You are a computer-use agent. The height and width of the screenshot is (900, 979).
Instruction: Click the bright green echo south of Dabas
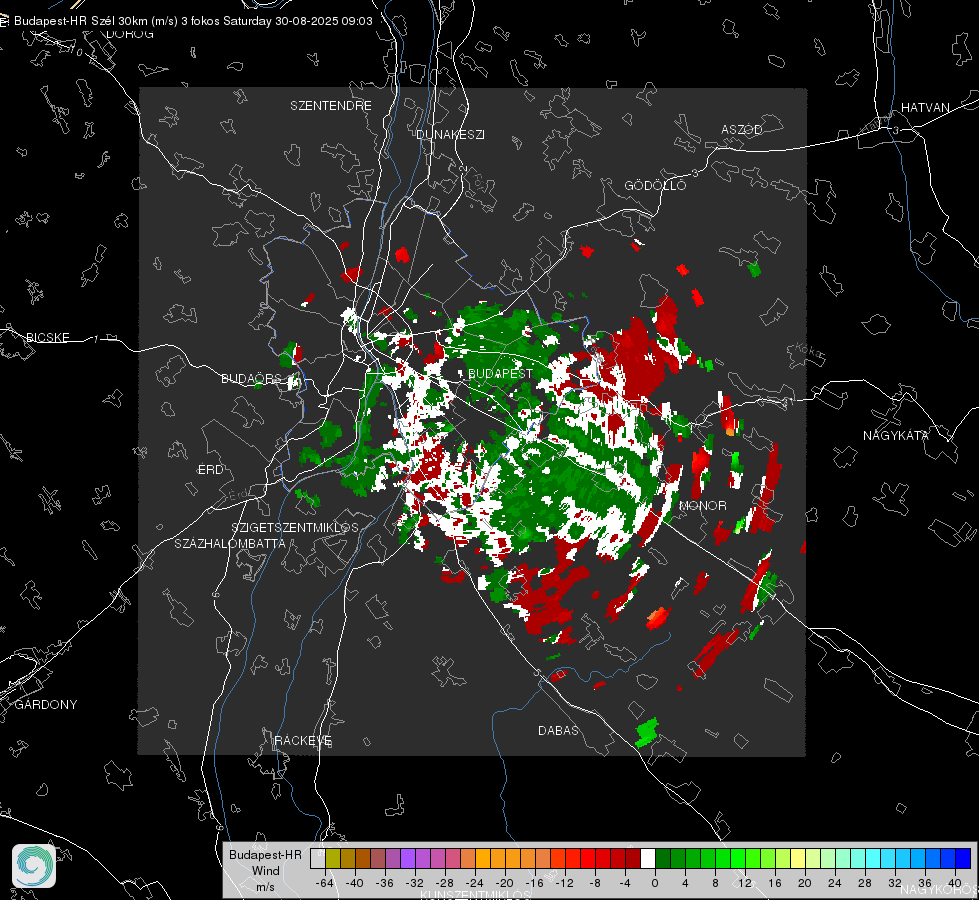[x=647, y=733]
